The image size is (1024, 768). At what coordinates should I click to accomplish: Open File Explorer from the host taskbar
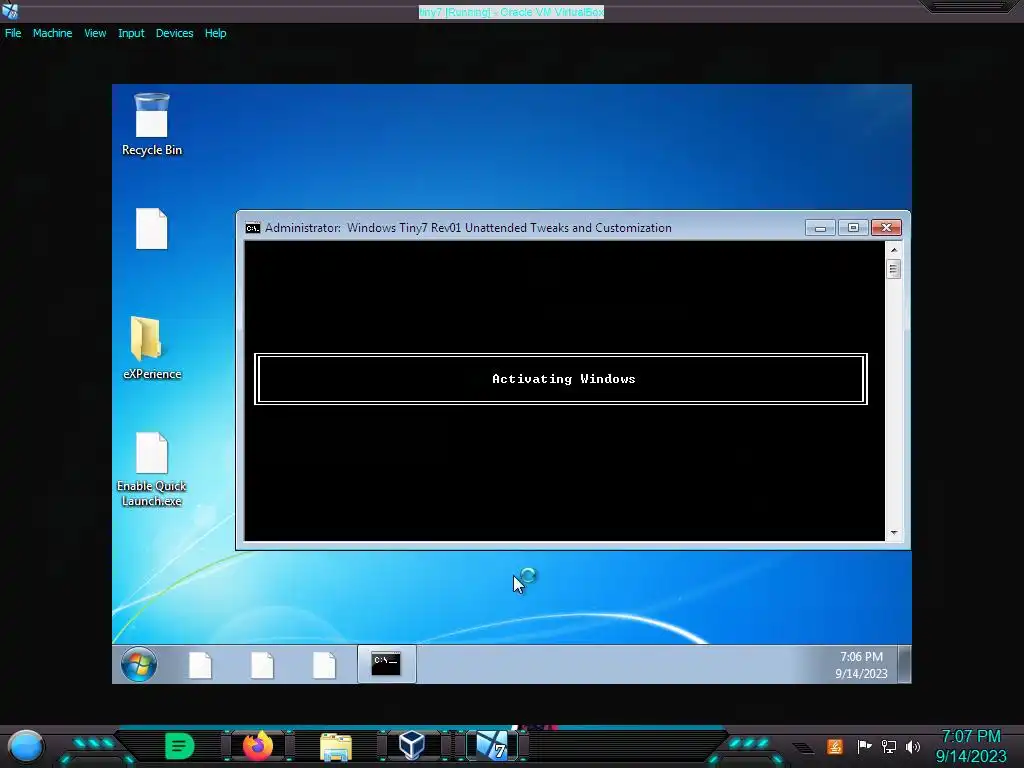(x=336, y=746)
